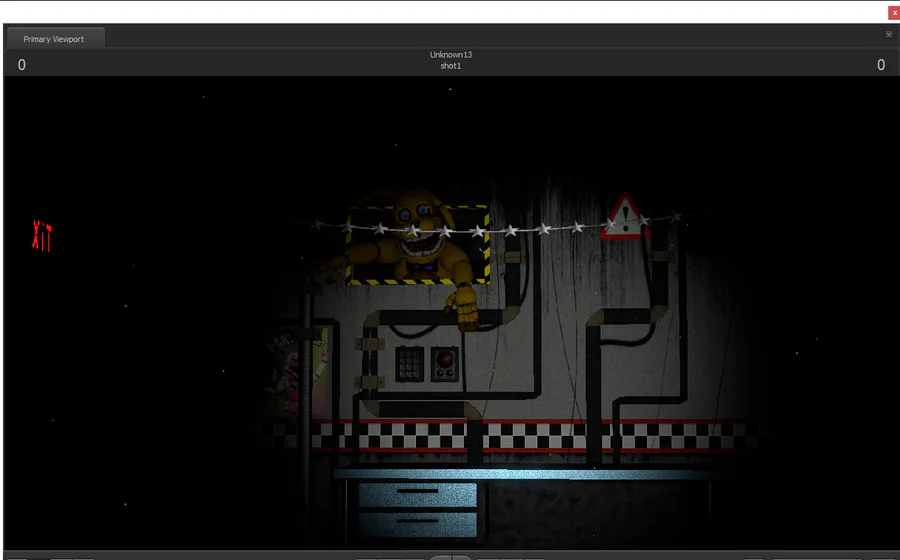Close the viewport panel with small x
The height and width of the screenshot is (560, 900).
point(889,35)
